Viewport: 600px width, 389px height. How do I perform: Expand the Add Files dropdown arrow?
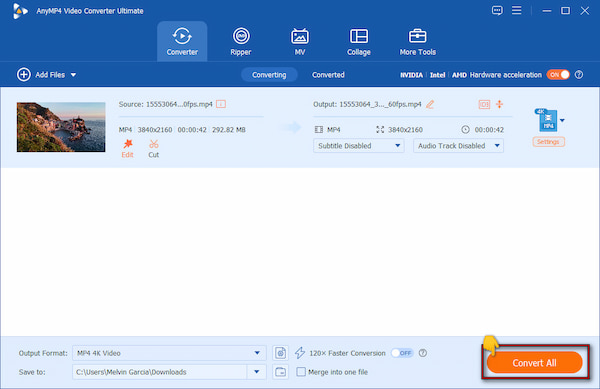point(73,75)
